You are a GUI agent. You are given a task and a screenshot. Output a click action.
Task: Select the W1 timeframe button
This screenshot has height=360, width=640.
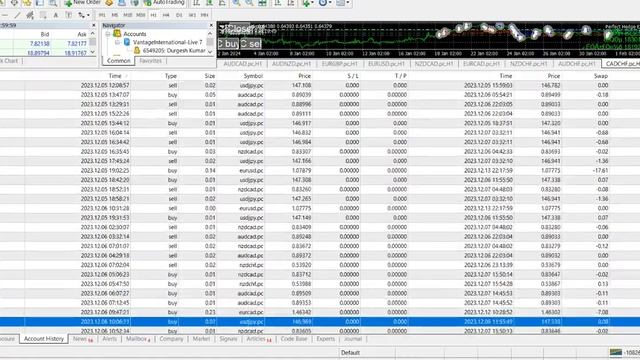point(192,15)
